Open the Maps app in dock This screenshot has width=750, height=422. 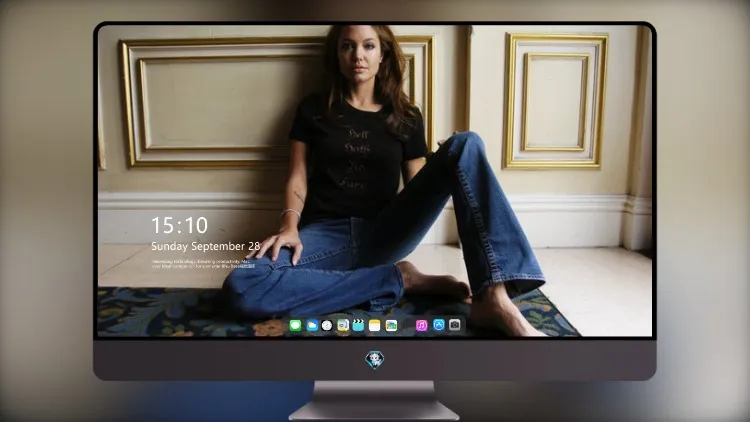click(342, 325)
